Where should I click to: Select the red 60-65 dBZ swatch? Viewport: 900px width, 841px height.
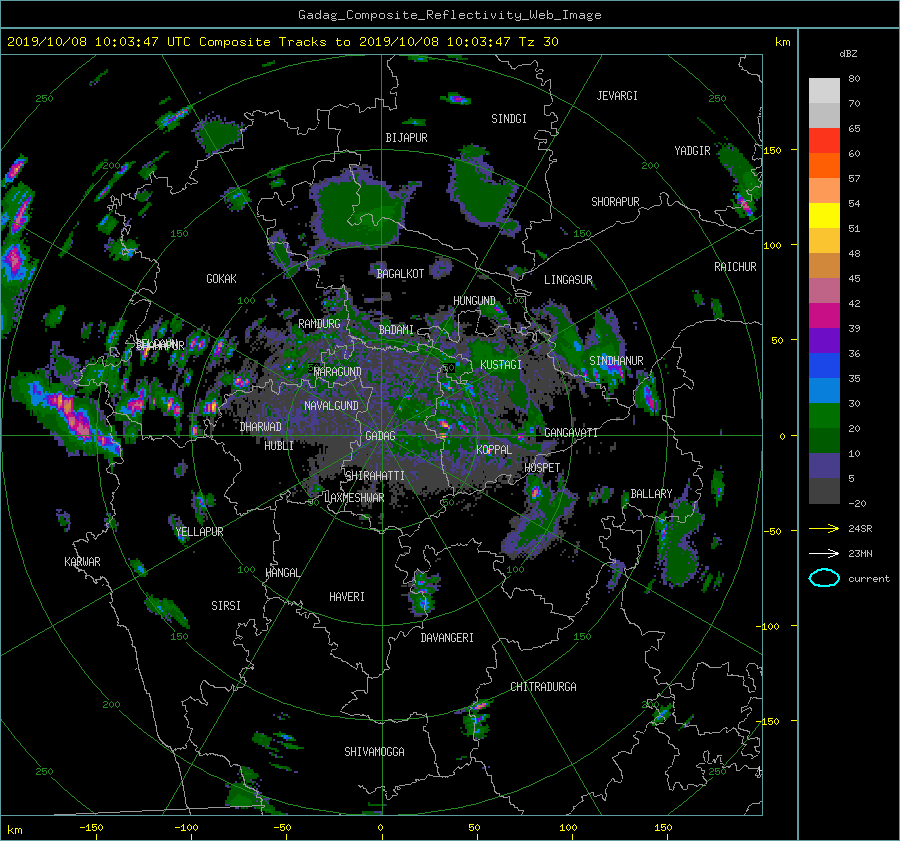coord(824,141)
